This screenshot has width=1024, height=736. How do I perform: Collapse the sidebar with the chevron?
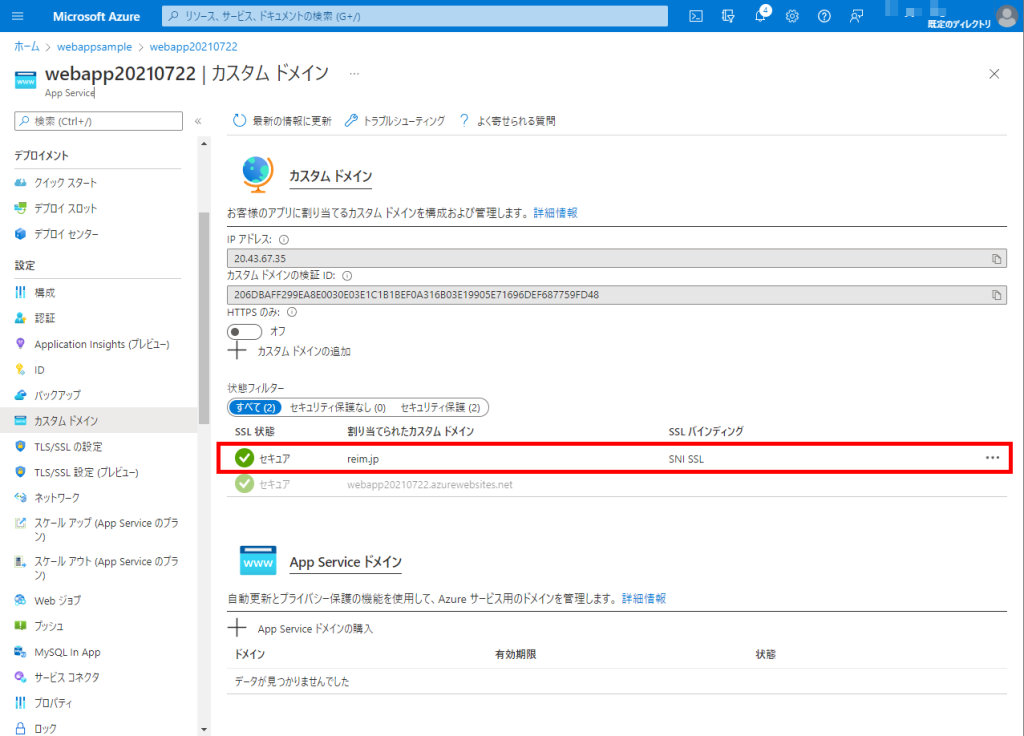198,121
